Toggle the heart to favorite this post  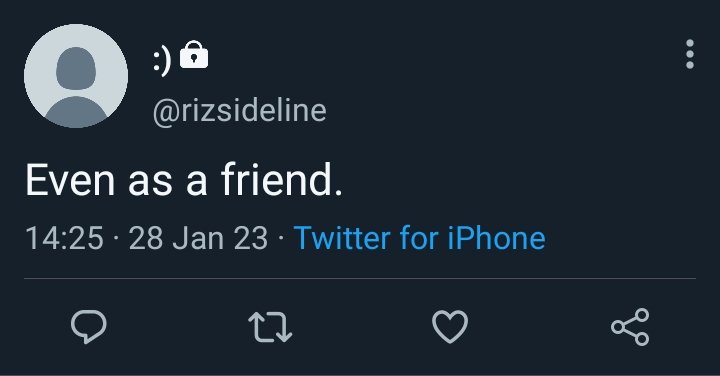click(450, 326)
